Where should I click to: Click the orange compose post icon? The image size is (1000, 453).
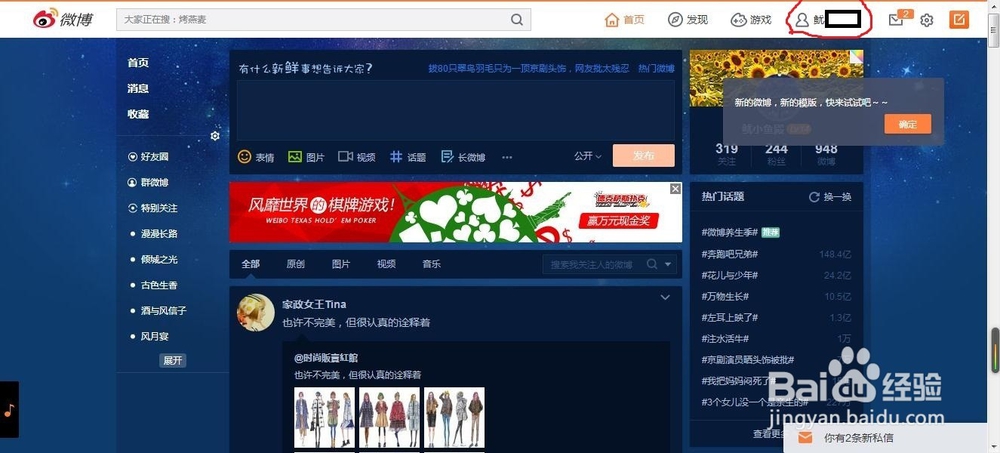[959, 20]
